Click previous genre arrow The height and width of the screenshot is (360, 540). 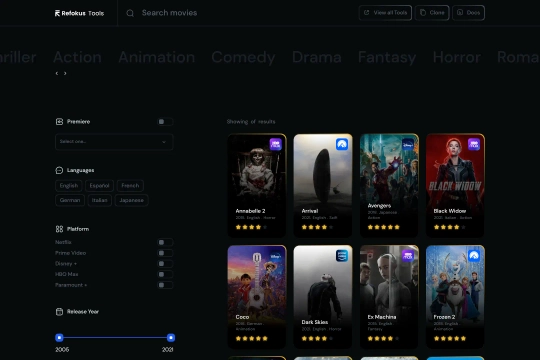tap(57, 73)
